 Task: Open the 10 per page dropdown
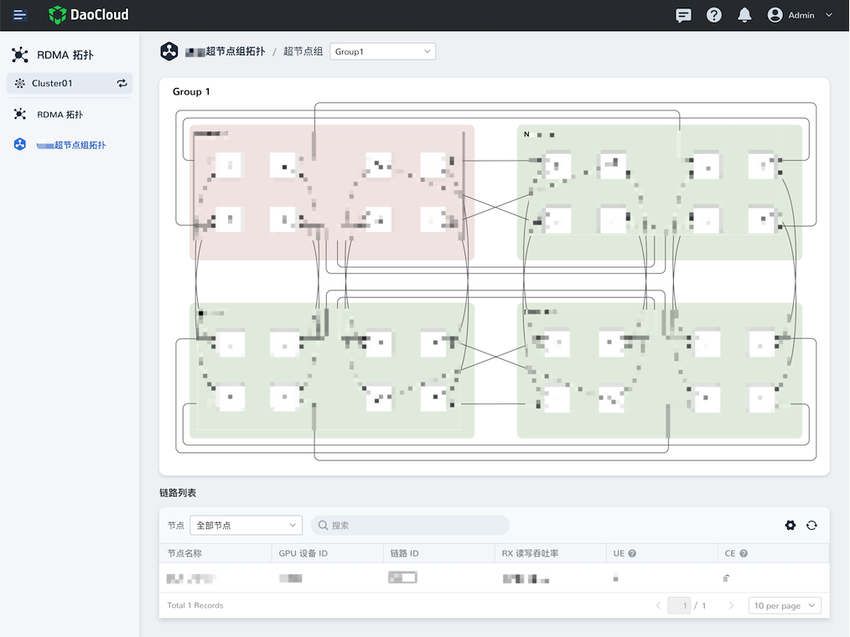[785, 605]
